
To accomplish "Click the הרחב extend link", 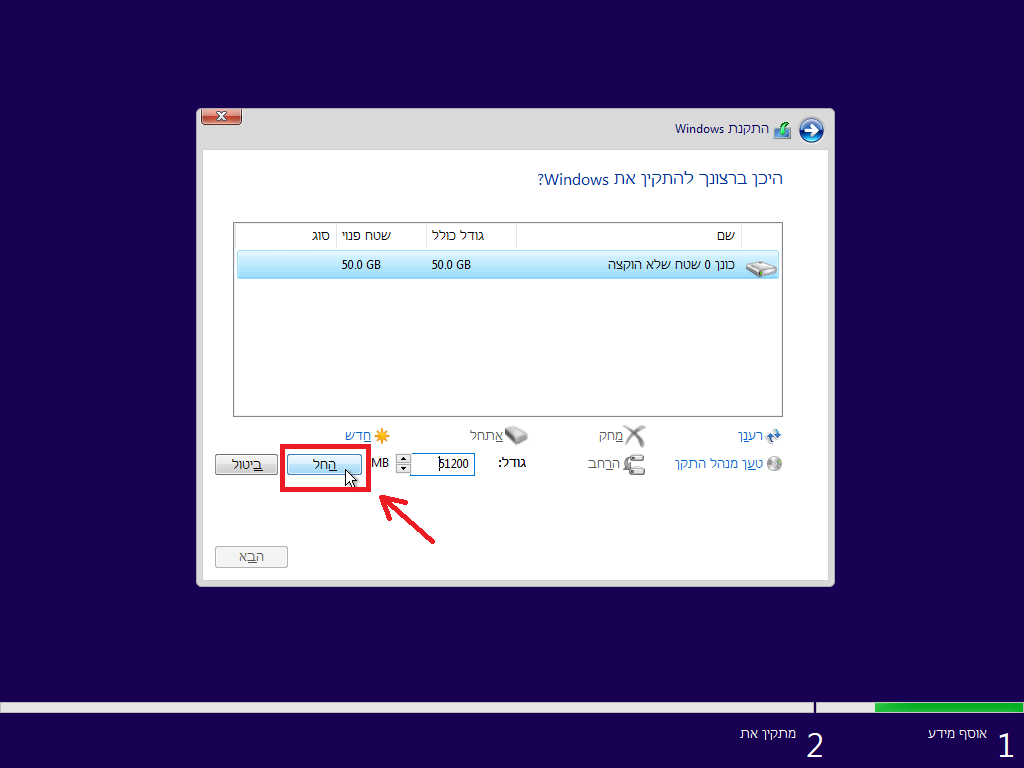I will click(x=604, y=464).
